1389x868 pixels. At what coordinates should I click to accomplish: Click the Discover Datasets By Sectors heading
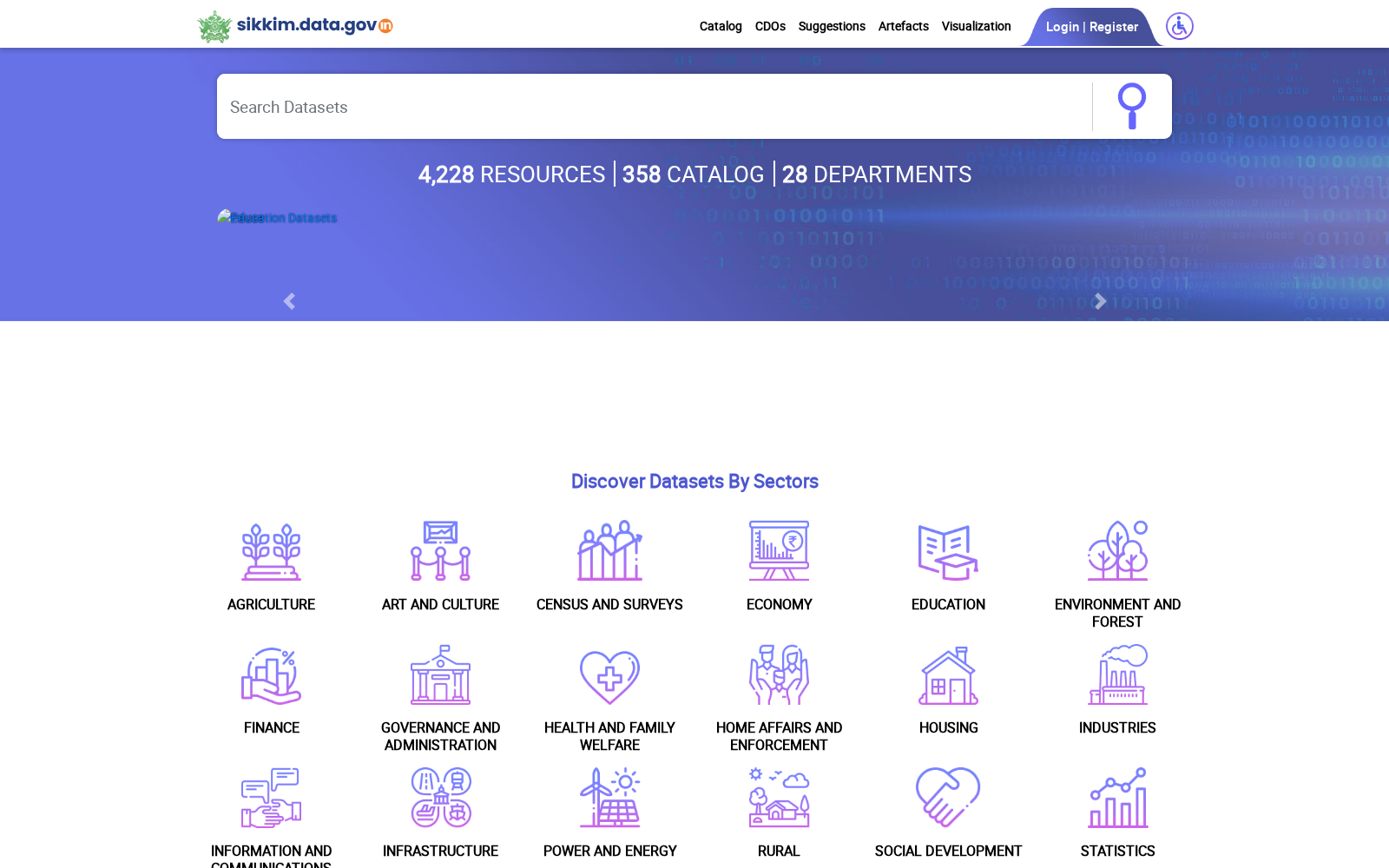pos(694,482)
